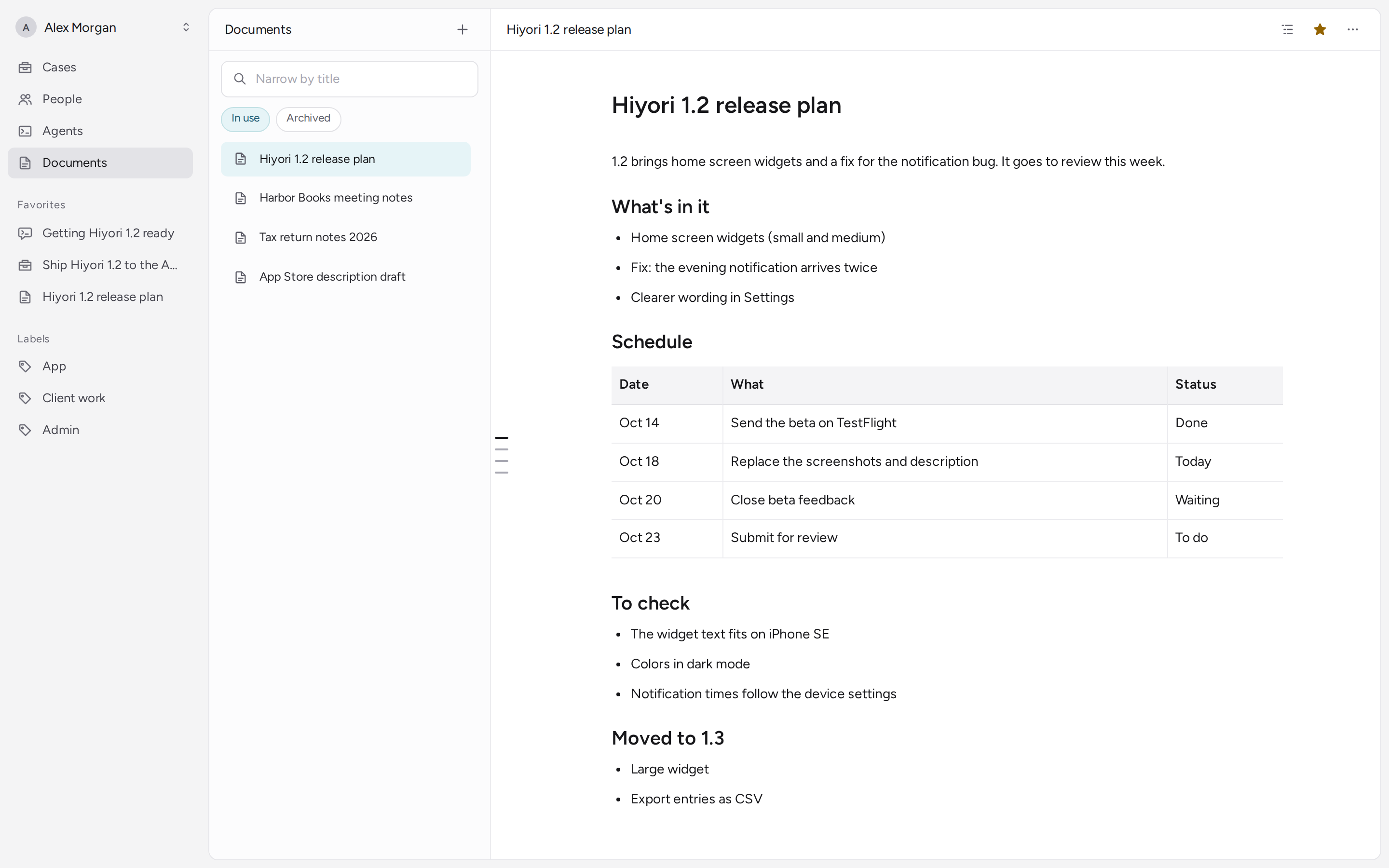
Task: Select Replace the screenshots and description cell
Action: coord(945,462)
